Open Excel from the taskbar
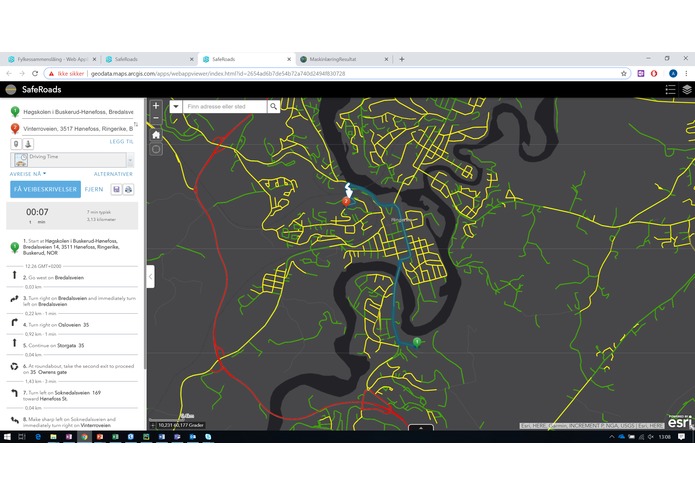The height and width of the screenshot is (494, 695). coord(115,437)
